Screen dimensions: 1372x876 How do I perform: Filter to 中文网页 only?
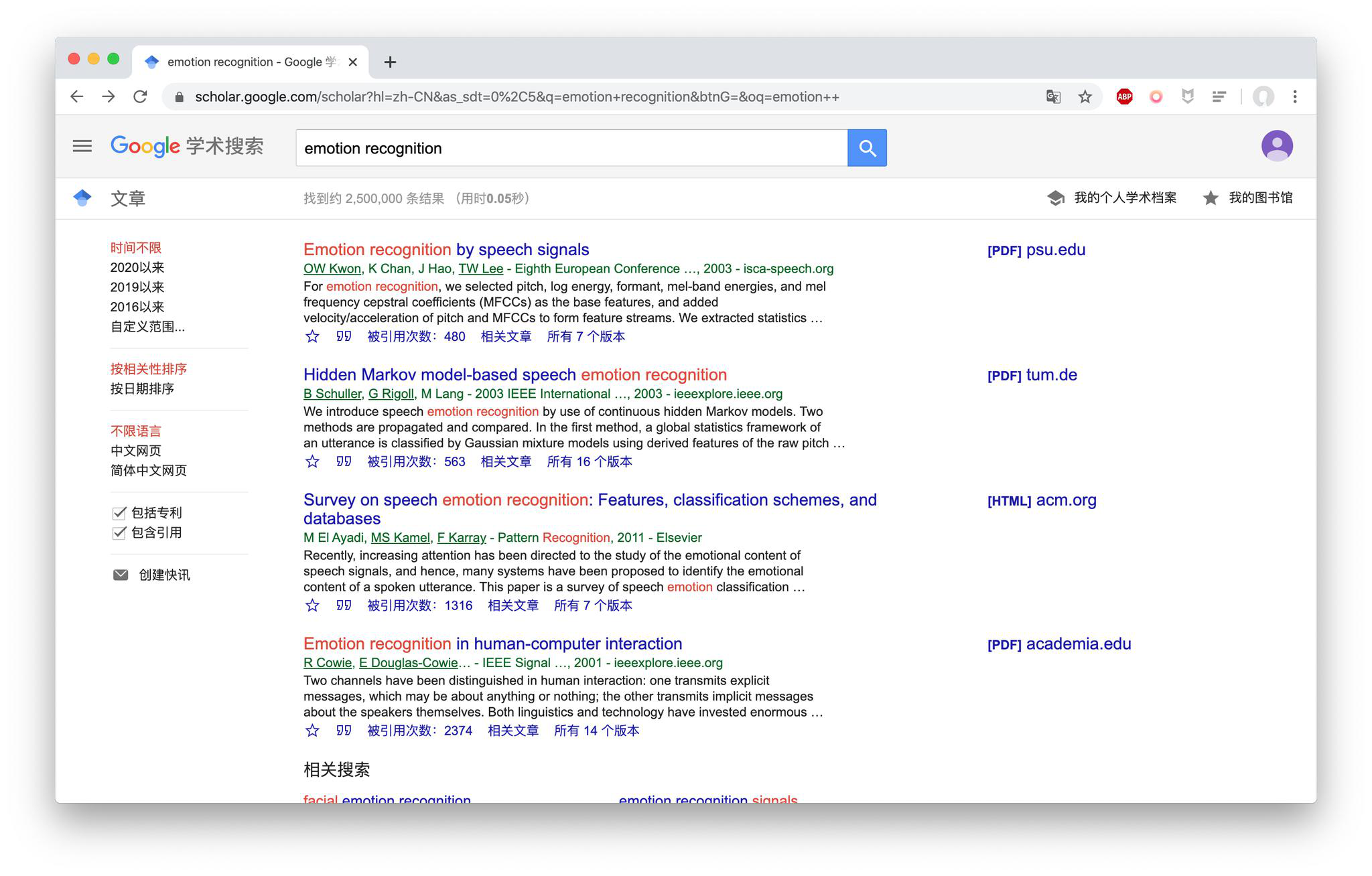tap(136, 451)
